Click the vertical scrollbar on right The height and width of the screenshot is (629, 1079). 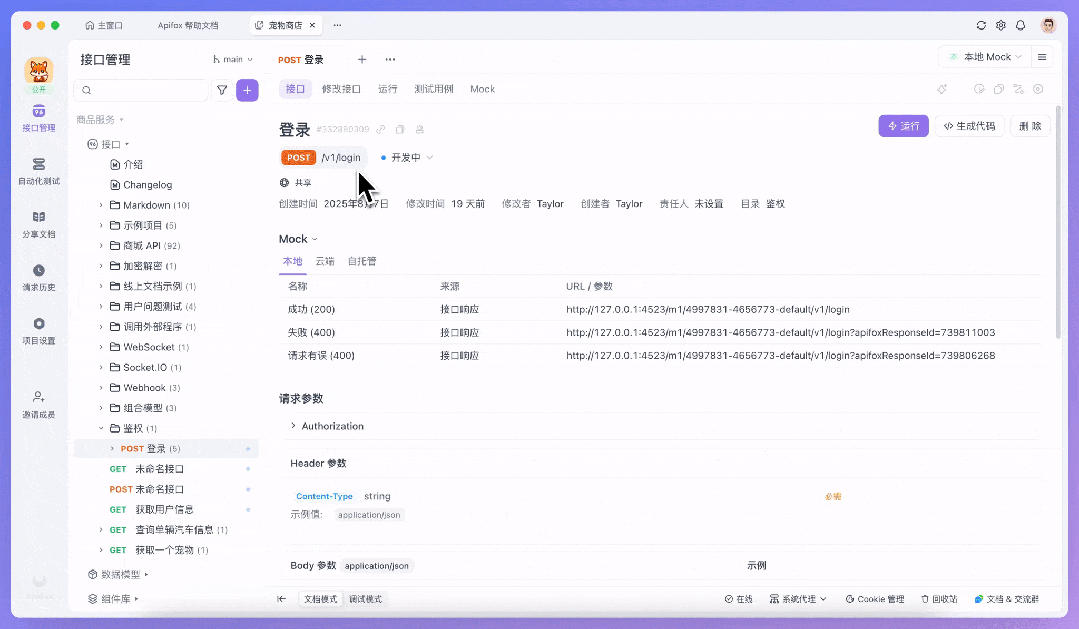pyautogui.click(x=1058, y=222)
